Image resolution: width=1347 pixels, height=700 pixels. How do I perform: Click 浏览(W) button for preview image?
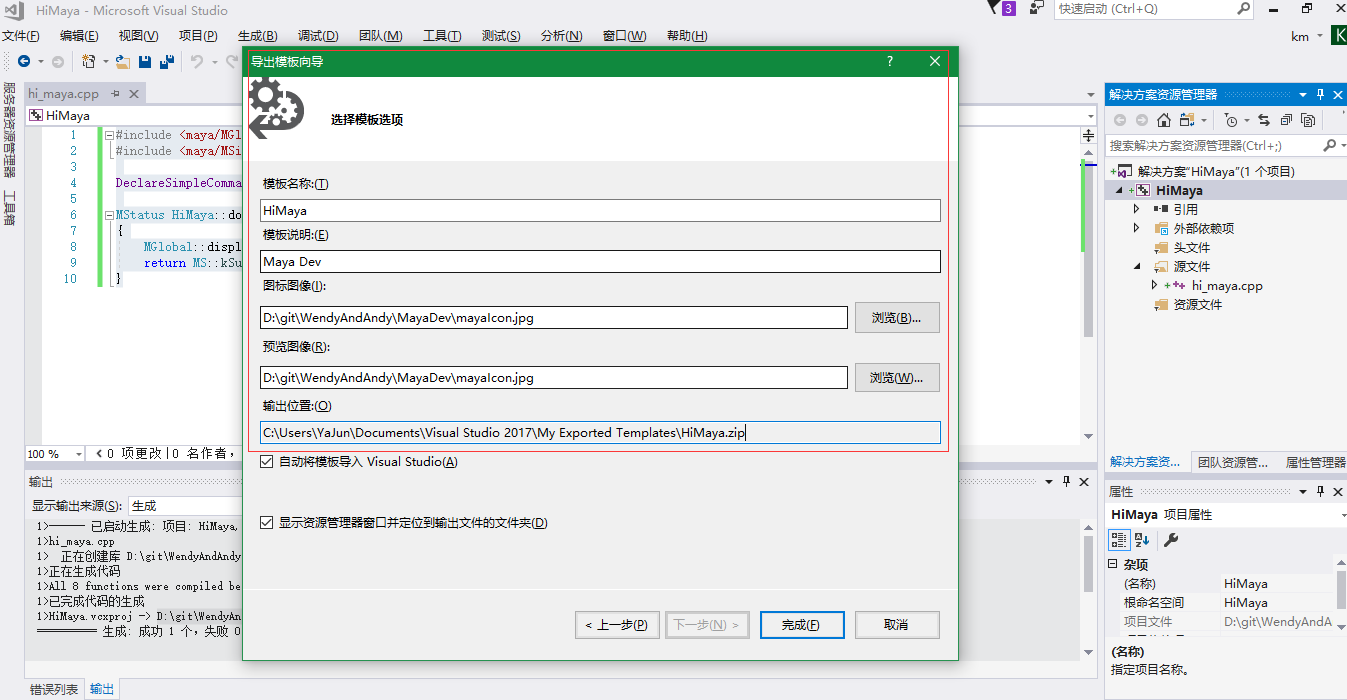click(897, 378)
